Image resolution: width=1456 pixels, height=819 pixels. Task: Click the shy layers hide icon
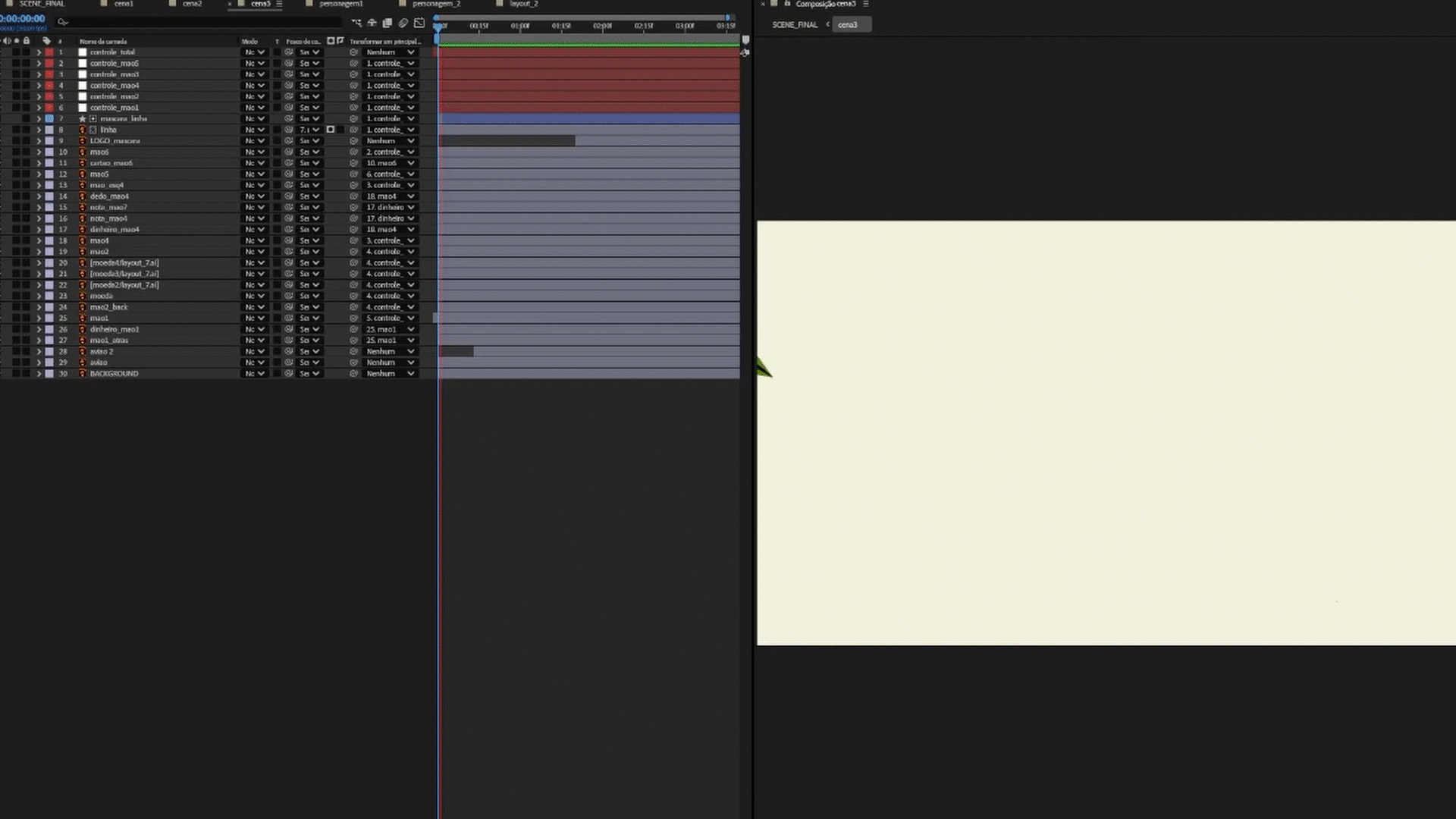click(372, 23)
